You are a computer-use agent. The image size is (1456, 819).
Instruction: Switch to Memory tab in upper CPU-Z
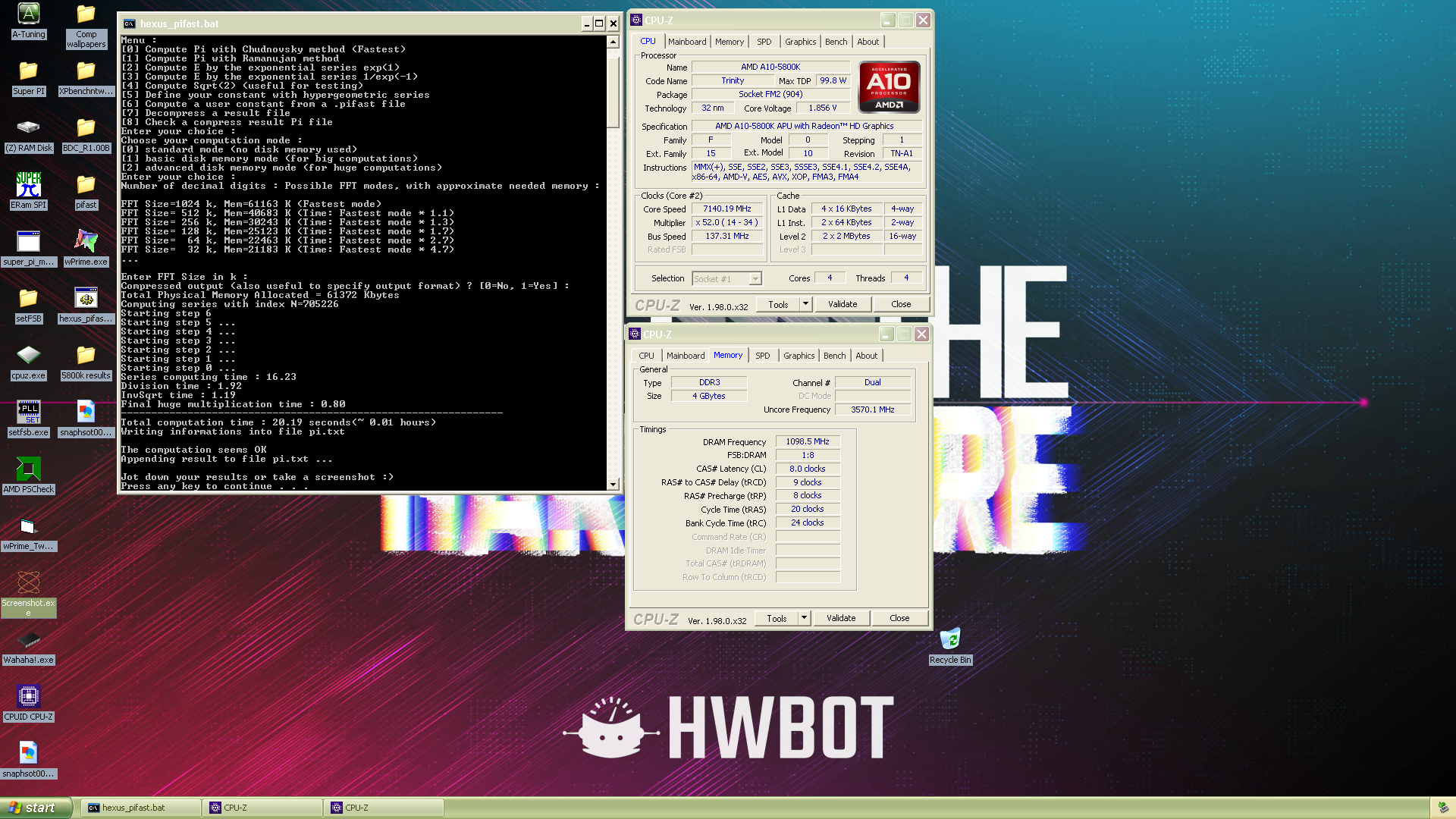click(x=730, y=42)
